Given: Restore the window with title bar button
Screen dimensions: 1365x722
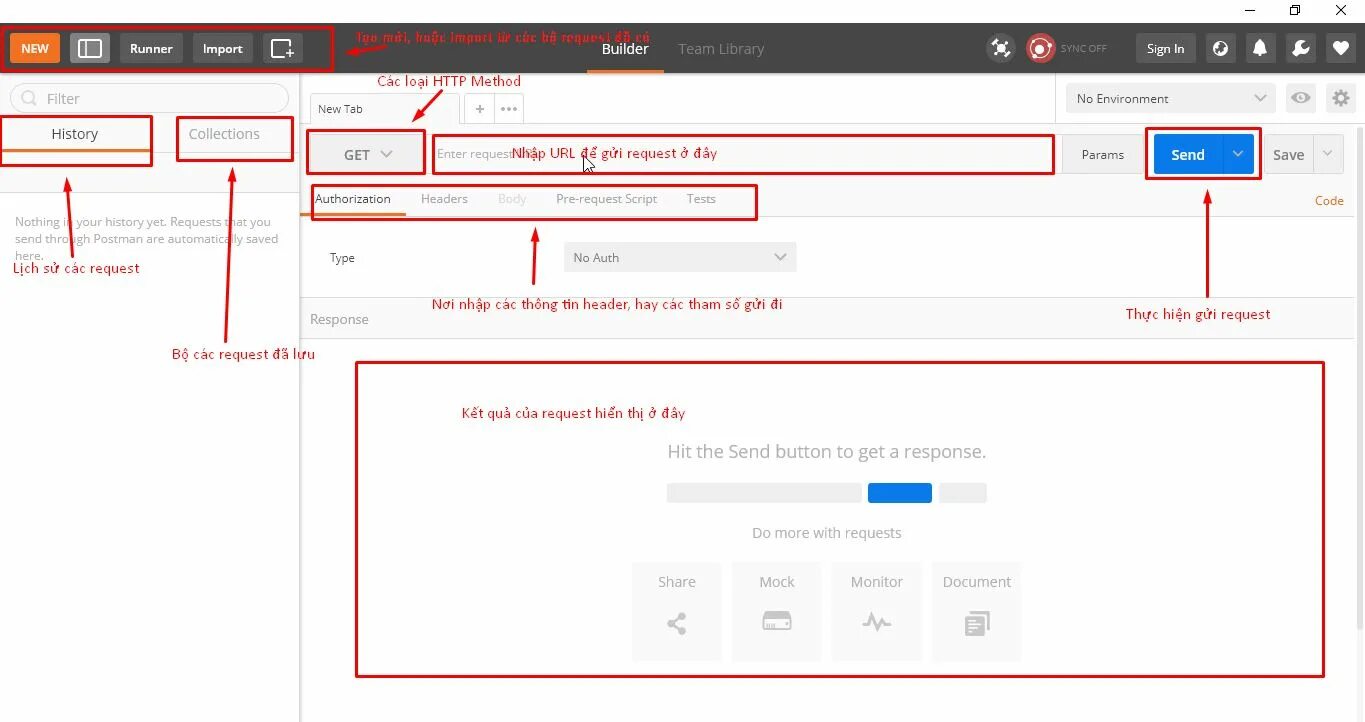Looking at the screenshot, I should click(x=1295, y=10).
